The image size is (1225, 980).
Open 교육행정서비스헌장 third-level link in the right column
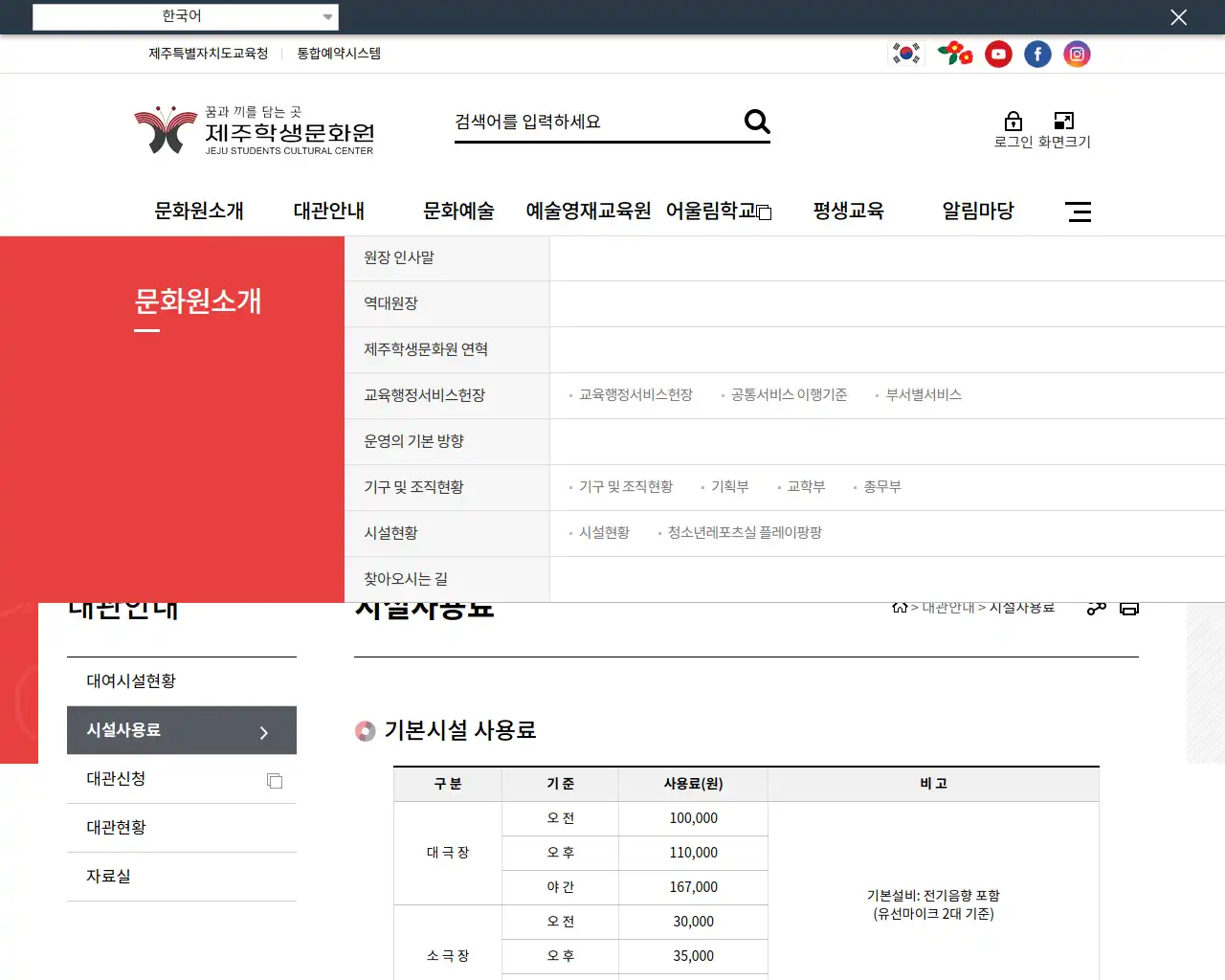[x=635, y=395]
